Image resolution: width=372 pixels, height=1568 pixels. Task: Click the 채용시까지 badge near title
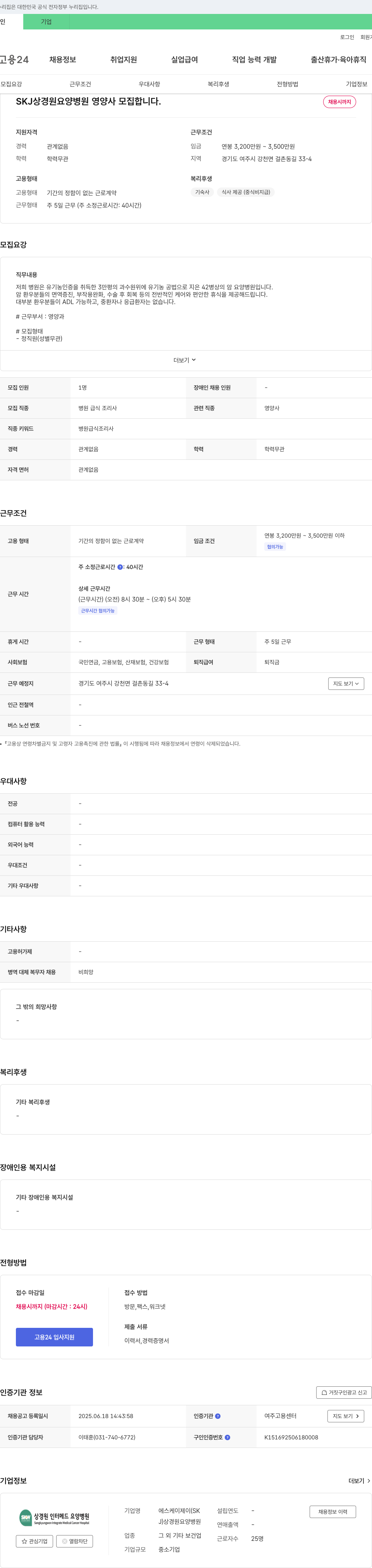(339, 101)
